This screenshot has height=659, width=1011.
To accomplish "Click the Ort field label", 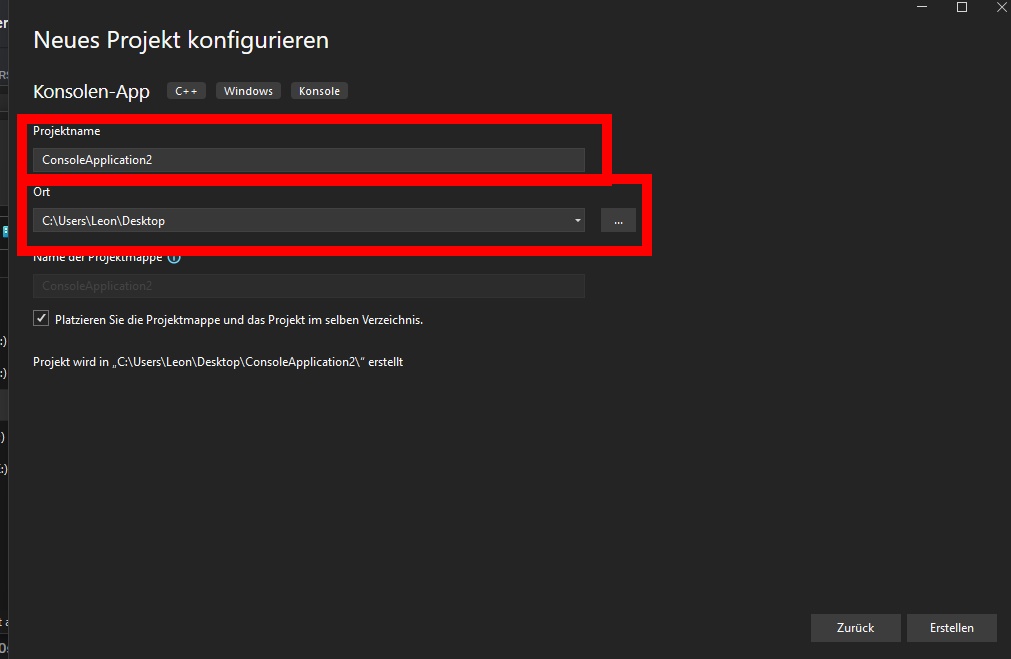I will coord(41,192).
